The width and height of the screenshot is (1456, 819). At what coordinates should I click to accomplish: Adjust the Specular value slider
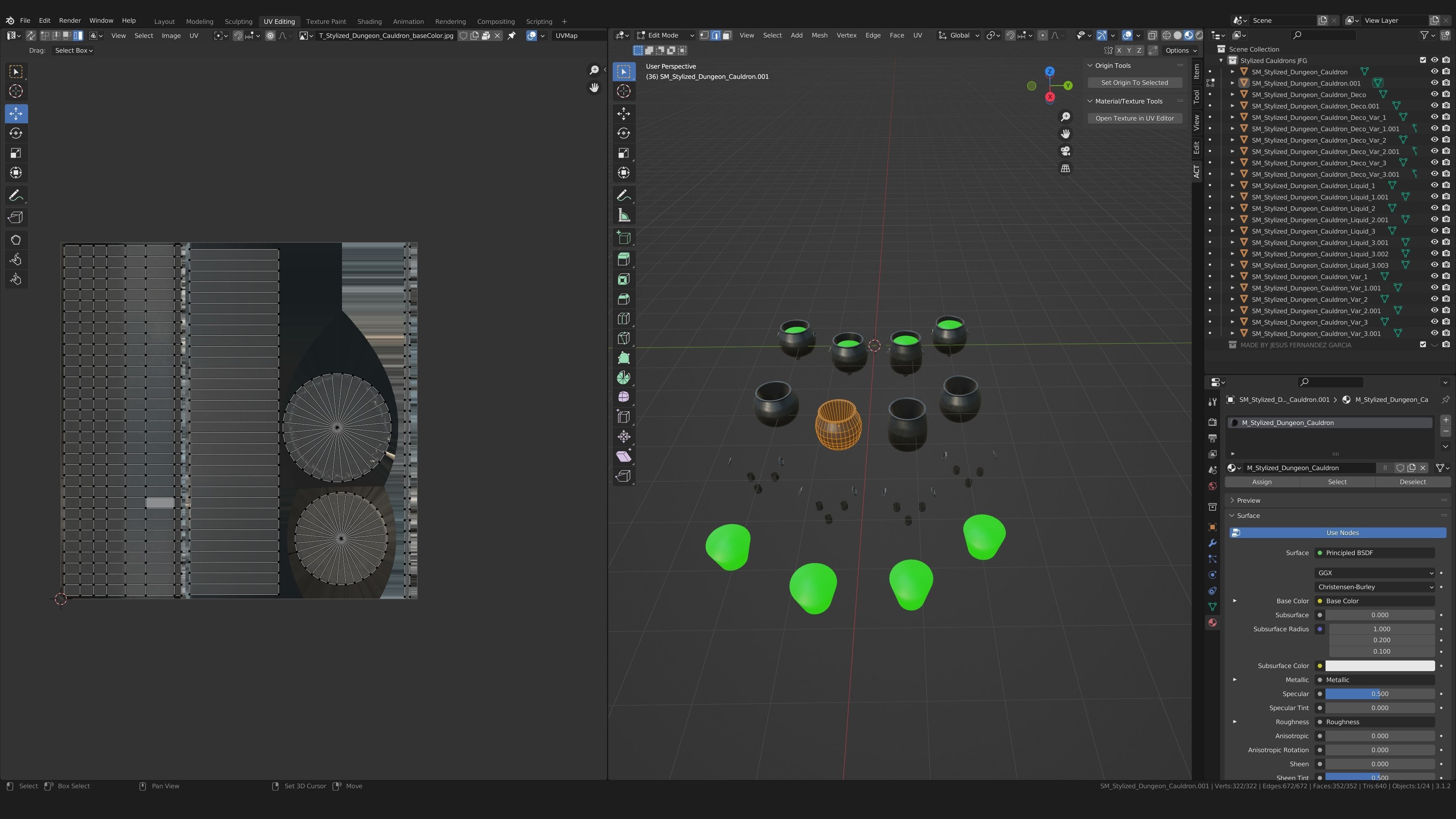click(x=1379, y=693)
